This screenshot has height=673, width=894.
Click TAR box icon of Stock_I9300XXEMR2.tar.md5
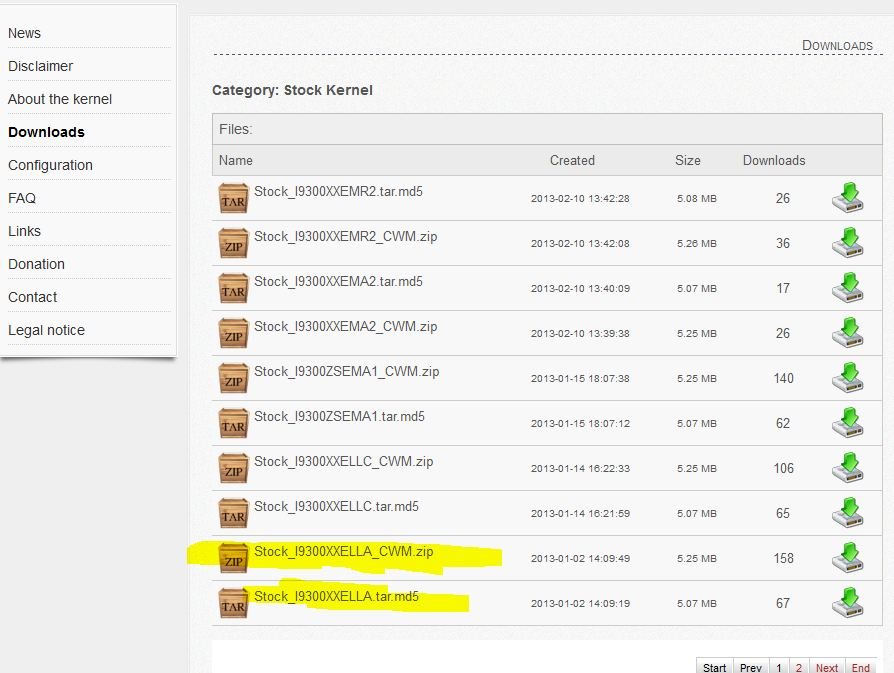(234, 198)
